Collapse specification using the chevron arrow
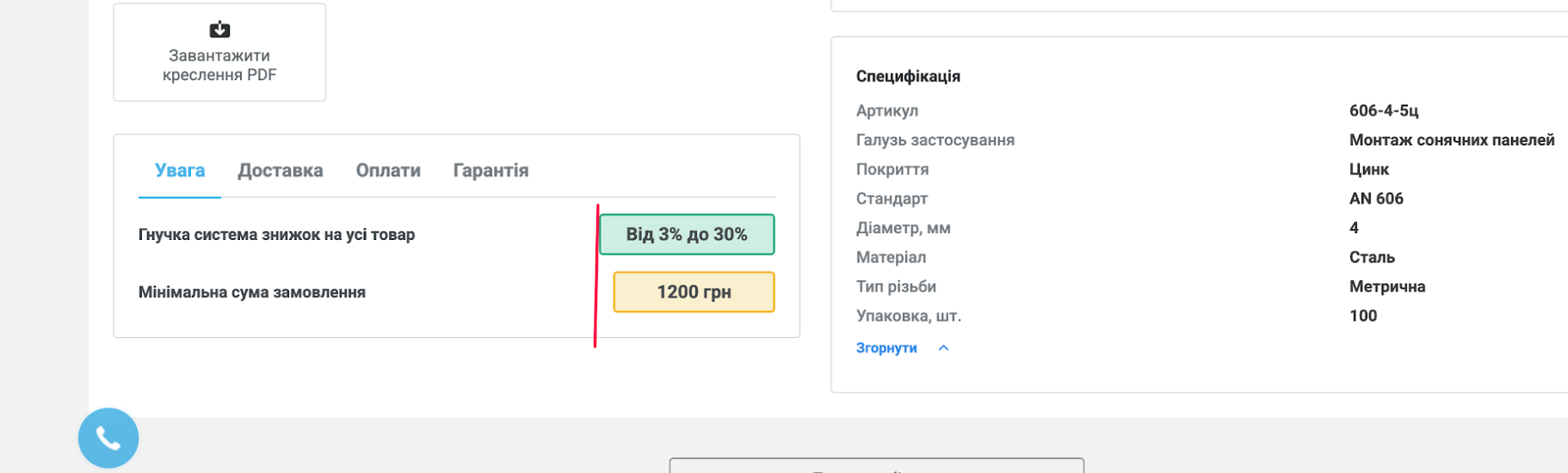The image size is (1568, 473). 943,348
